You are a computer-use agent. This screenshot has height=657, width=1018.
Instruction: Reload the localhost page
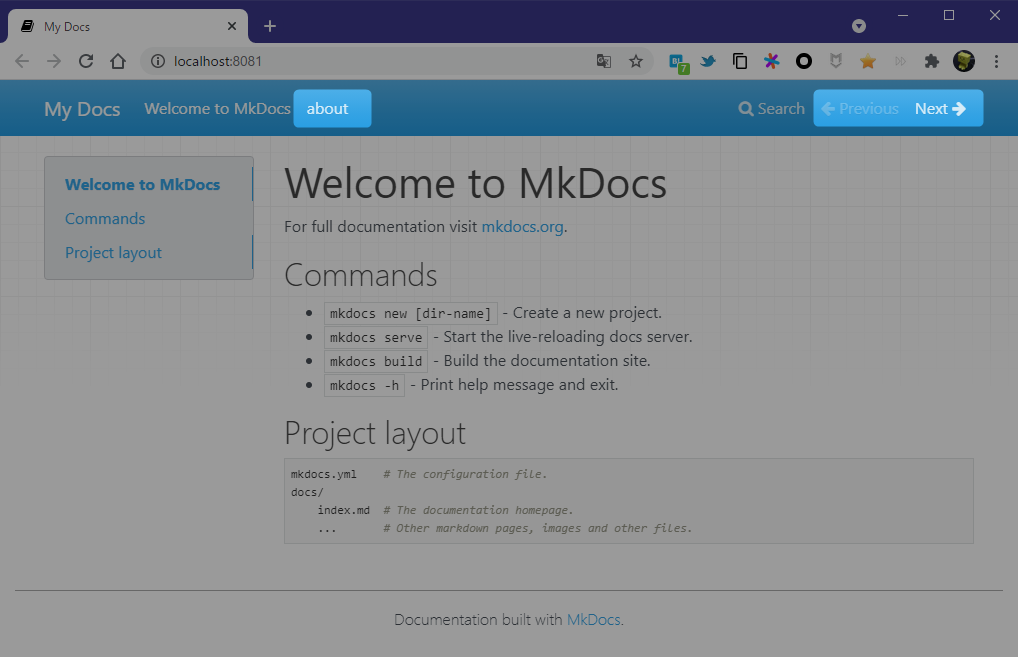(86, 61)
